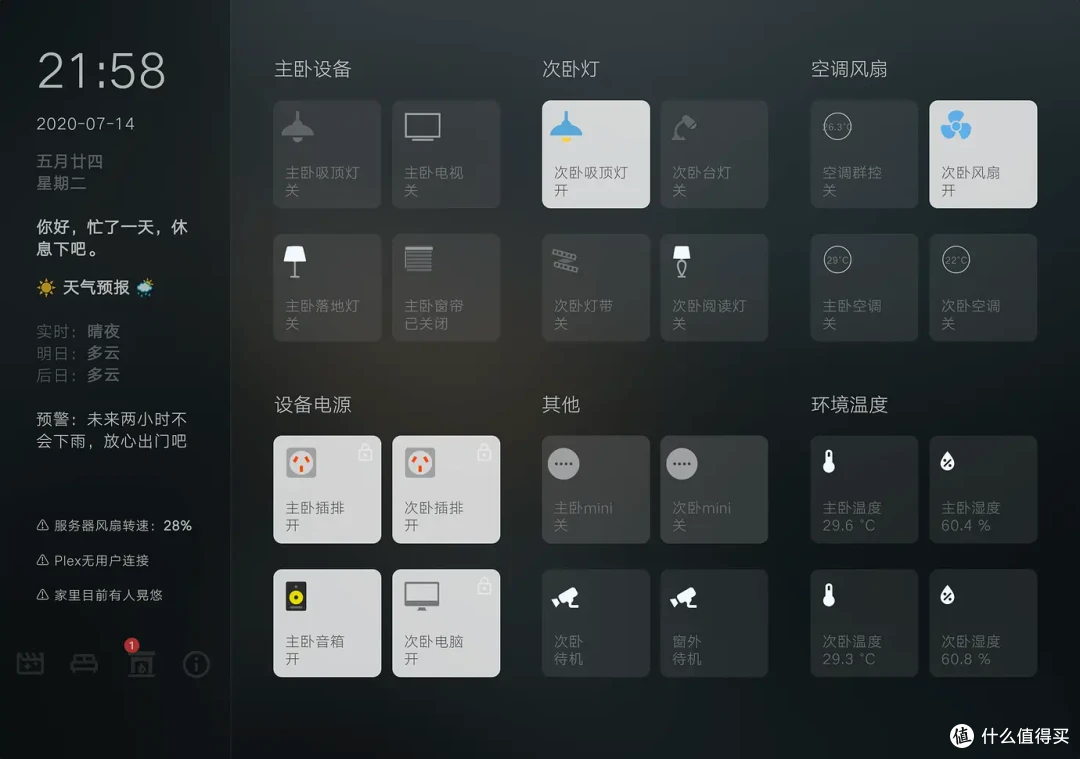Viewport: 1080px width, 759px height.
Task: Open the info circle icon in sidebar
Action: (196, 664)
